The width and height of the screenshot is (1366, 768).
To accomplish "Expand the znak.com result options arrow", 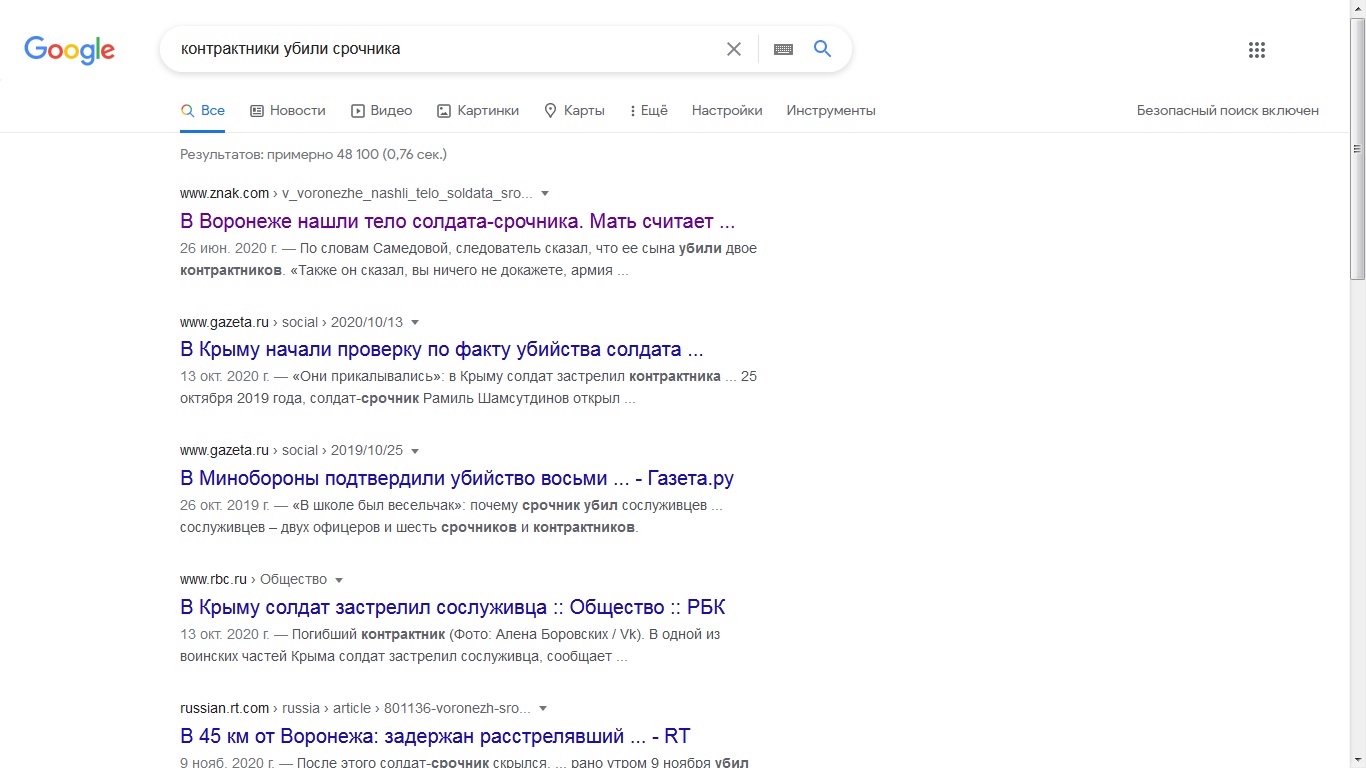I will coord(545,193).
